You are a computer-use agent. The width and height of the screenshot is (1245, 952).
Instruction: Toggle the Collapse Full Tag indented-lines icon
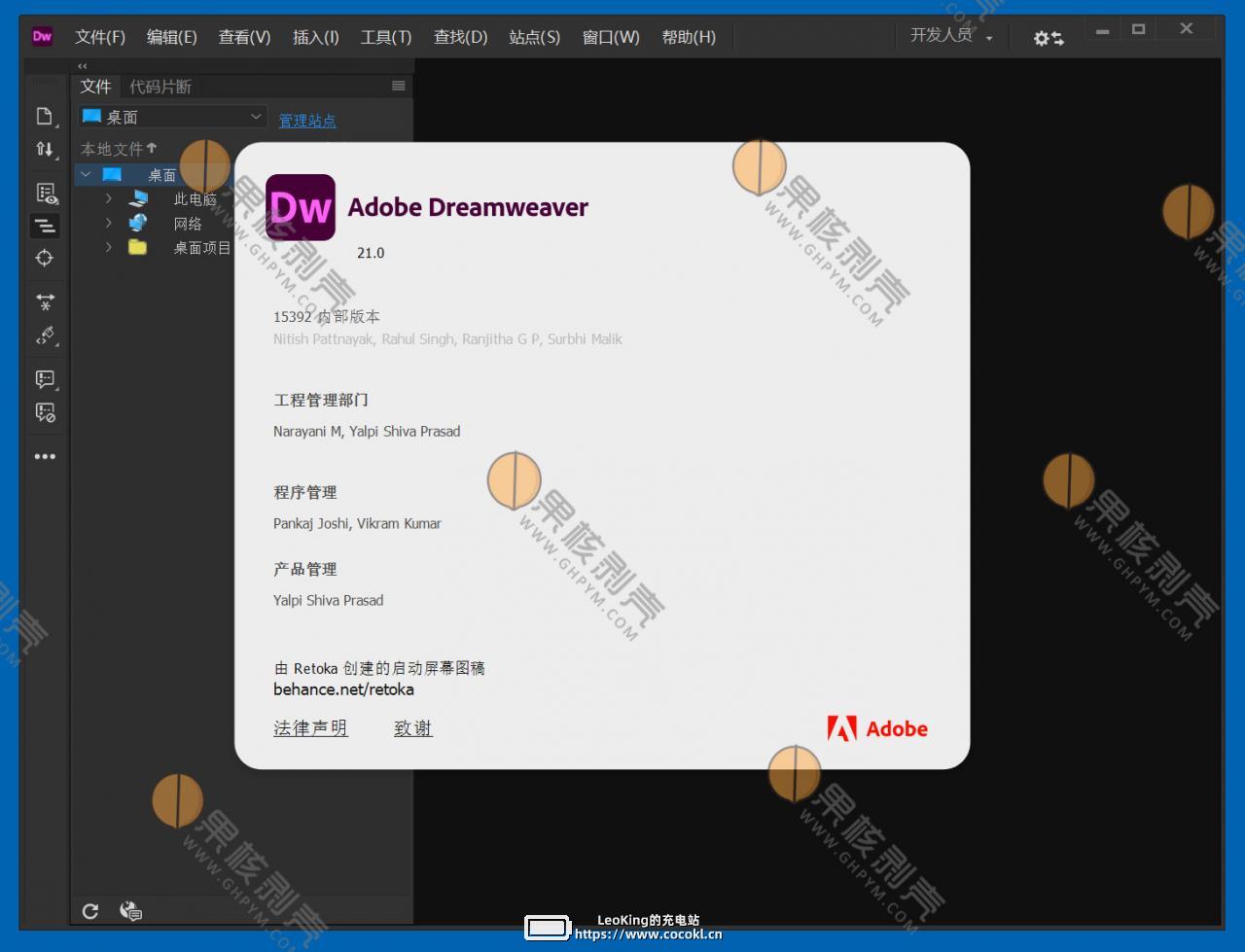pyautogui.click(x=45, y=226)
